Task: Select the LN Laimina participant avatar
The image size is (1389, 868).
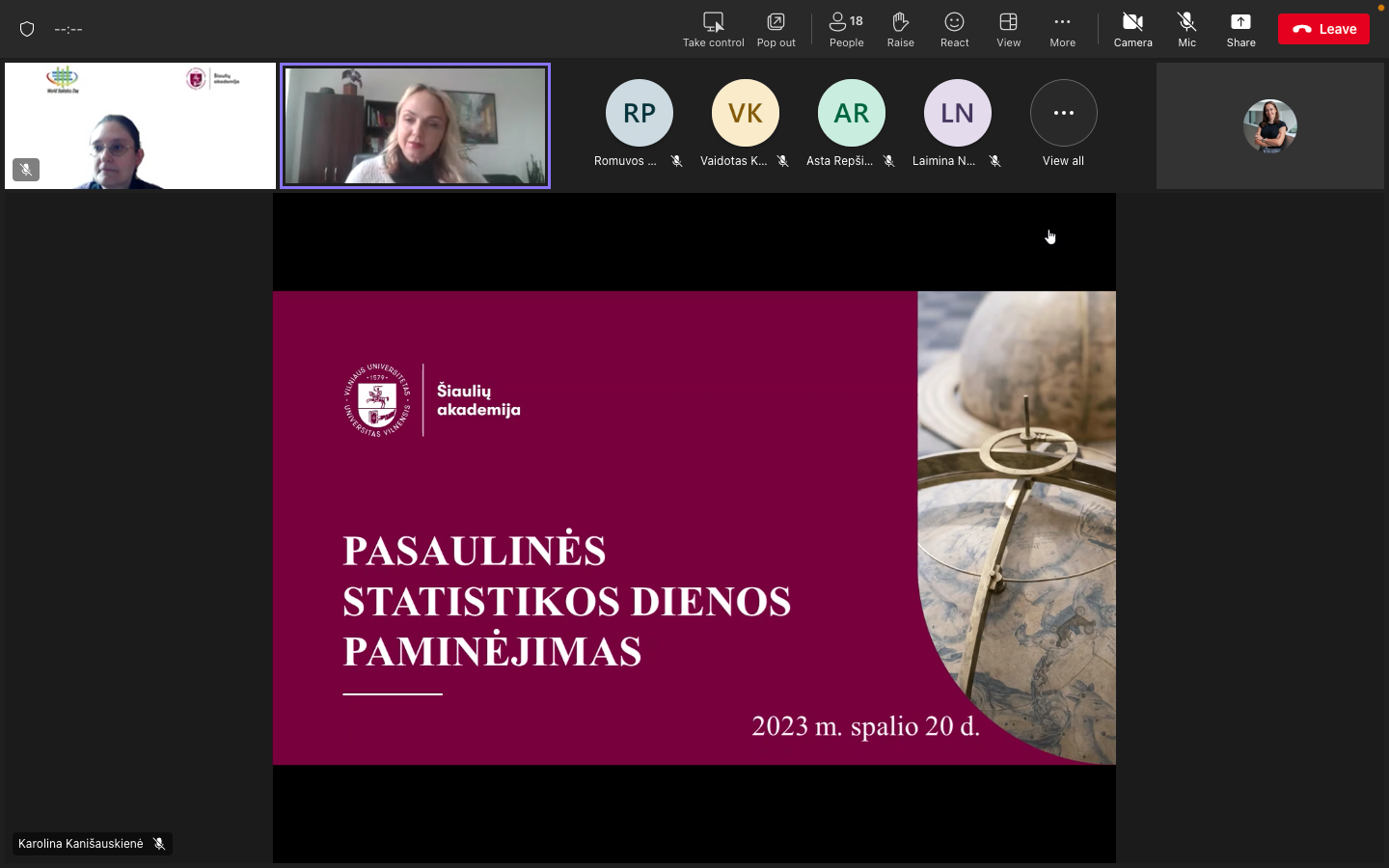Action: 957,113
